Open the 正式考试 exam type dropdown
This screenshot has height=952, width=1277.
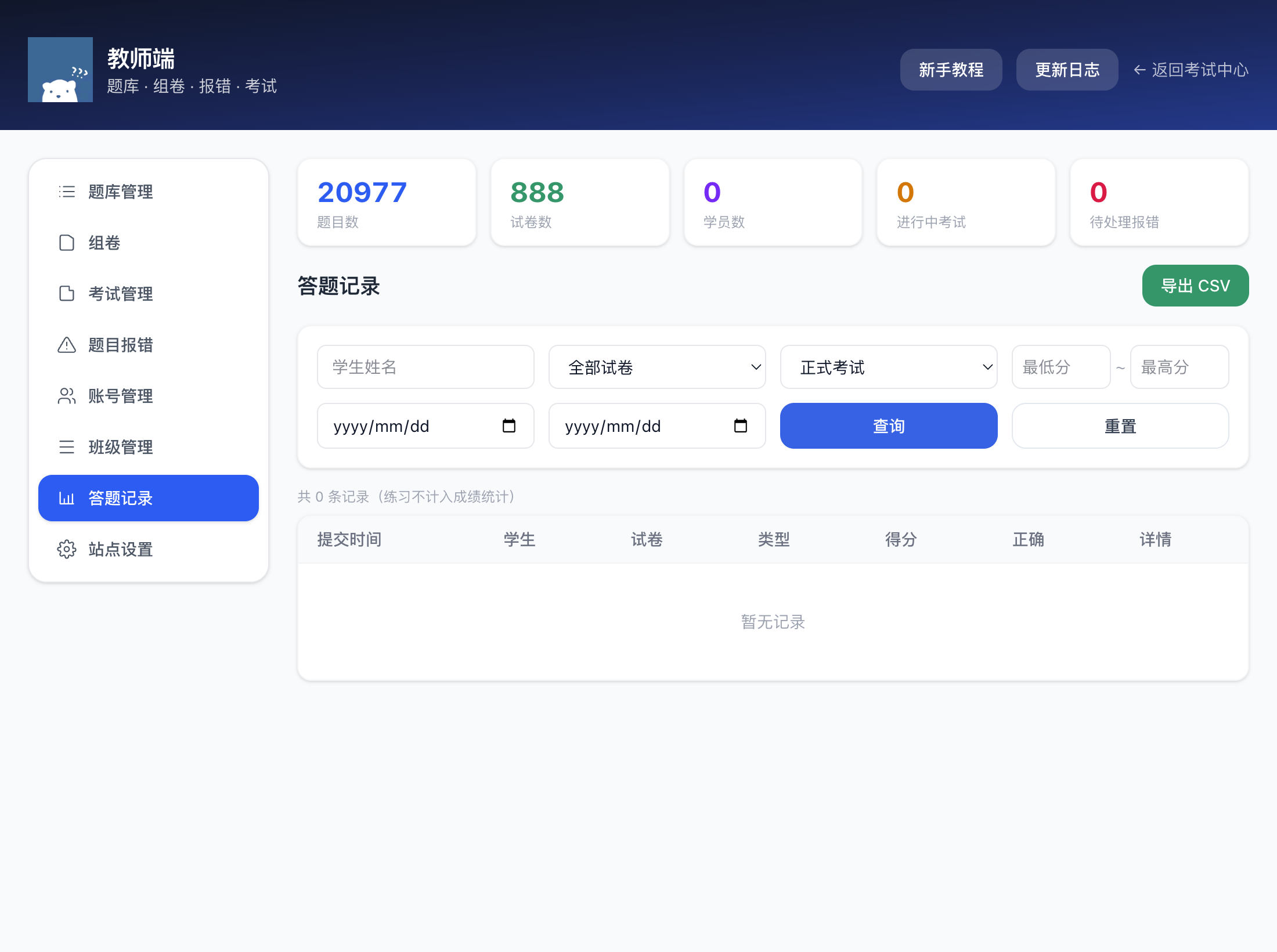[889, 367]
